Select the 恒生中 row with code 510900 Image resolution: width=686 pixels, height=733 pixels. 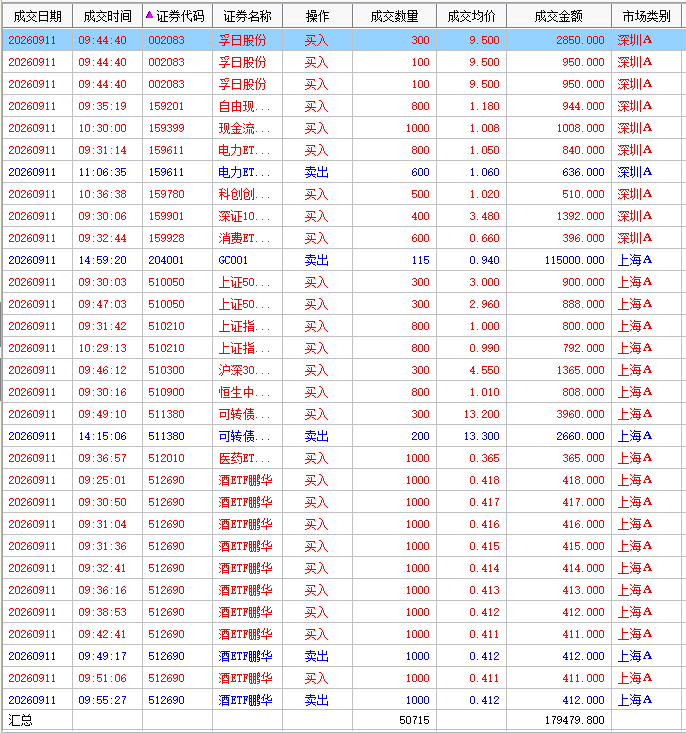coord(342,392)
